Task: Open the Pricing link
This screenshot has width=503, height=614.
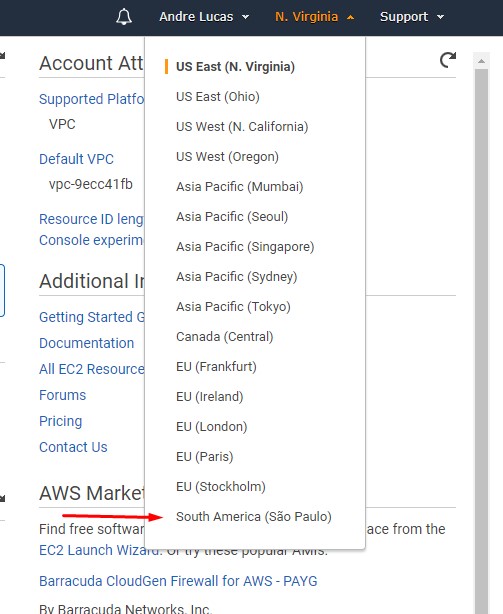Action: tap(60, 421)
